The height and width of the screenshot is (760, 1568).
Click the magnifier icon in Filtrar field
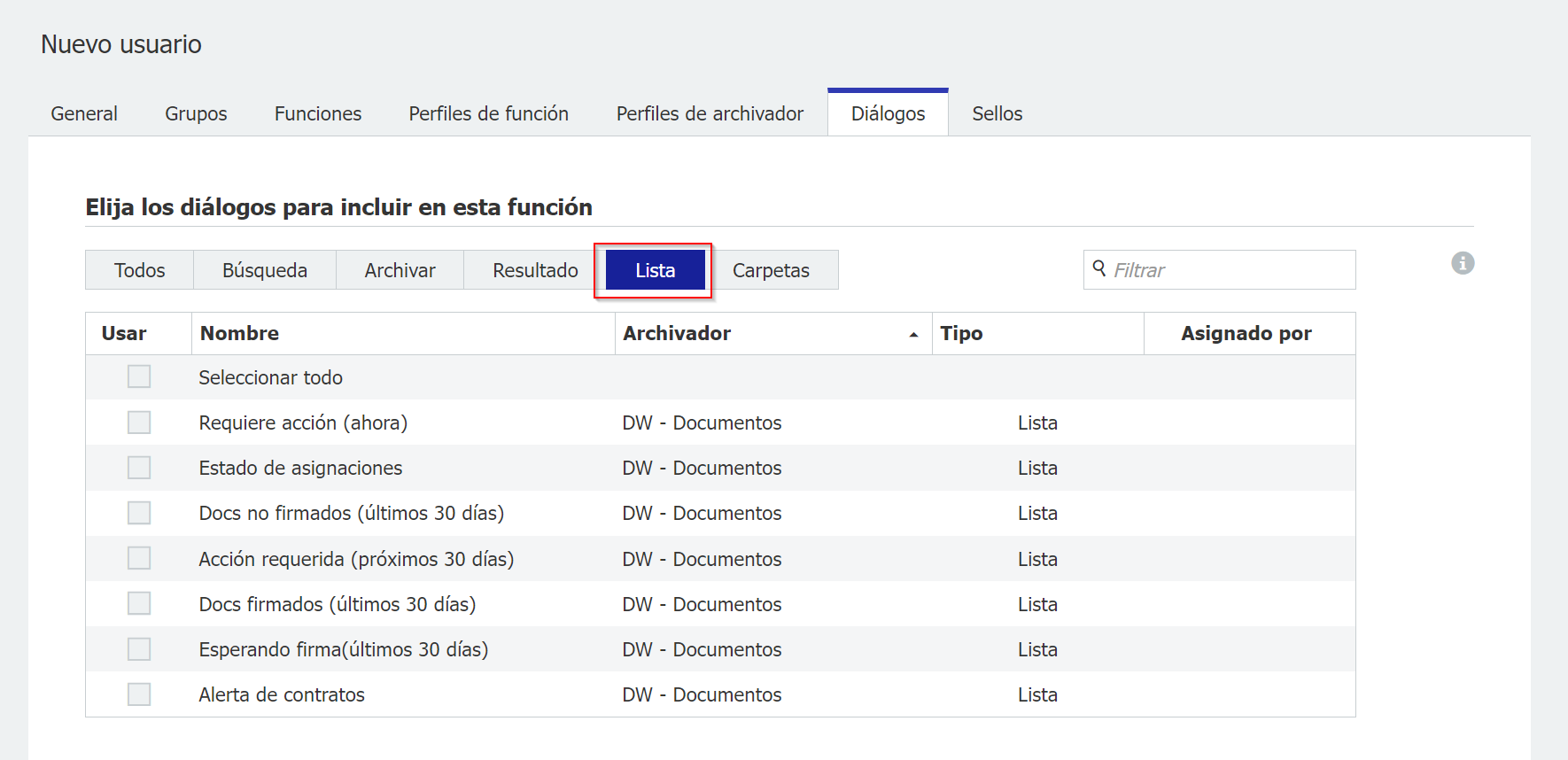coord(1099,268)
